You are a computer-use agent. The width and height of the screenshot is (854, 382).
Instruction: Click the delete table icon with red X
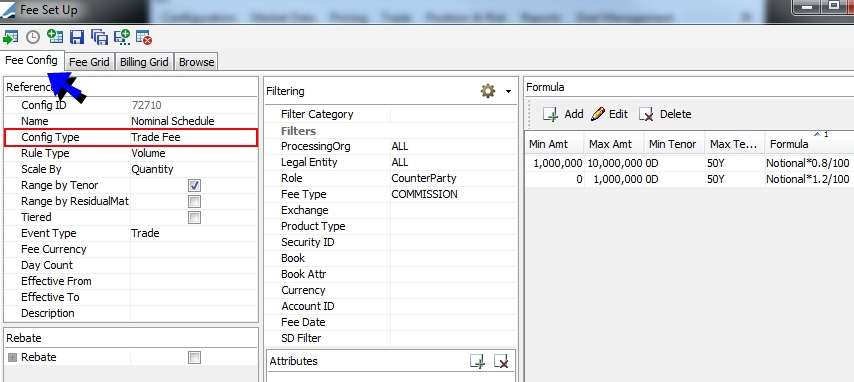144,37
